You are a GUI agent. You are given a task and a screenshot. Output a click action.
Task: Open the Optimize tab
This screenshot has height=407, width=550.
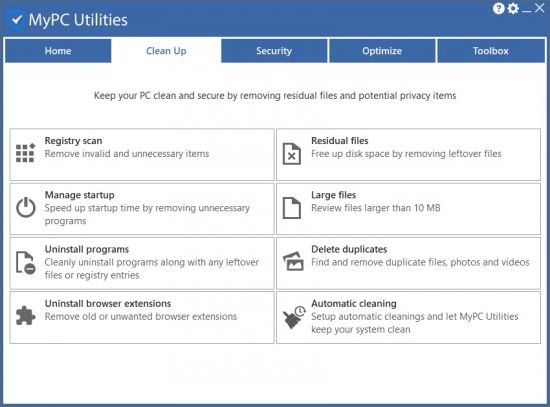(382, 51)
